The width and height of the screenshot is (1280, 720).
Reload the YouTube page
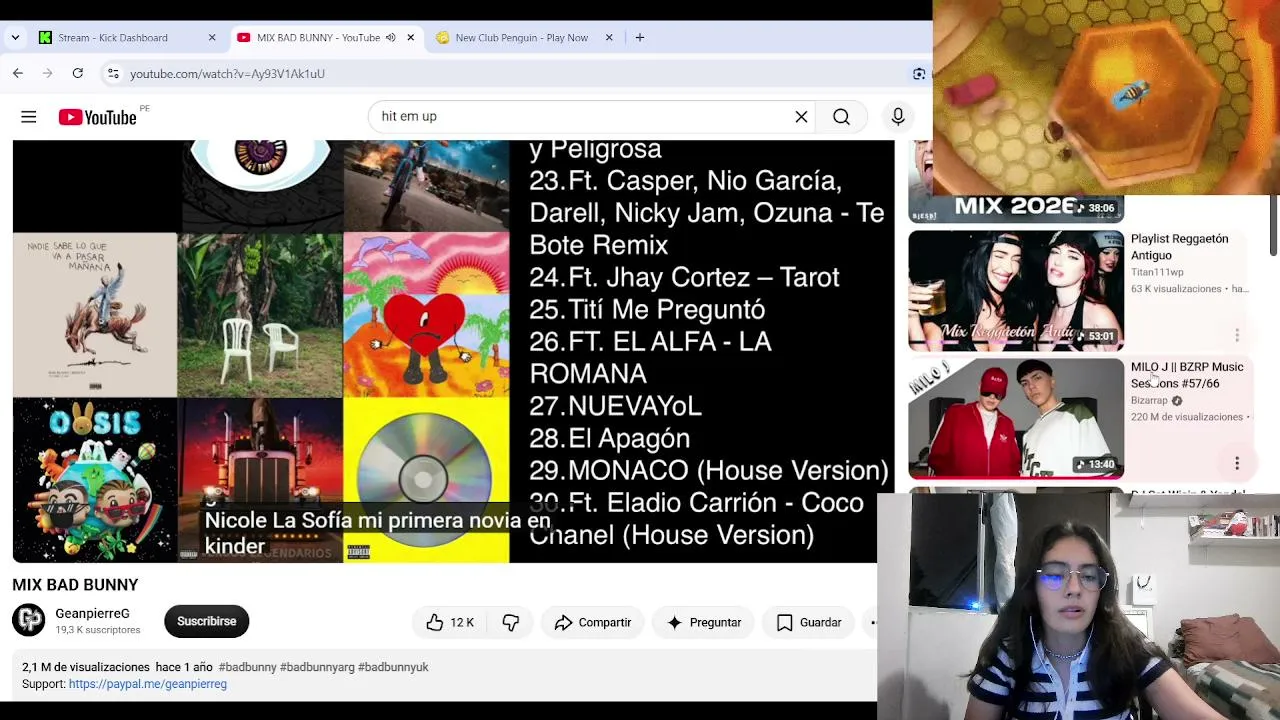click(77, 73)
